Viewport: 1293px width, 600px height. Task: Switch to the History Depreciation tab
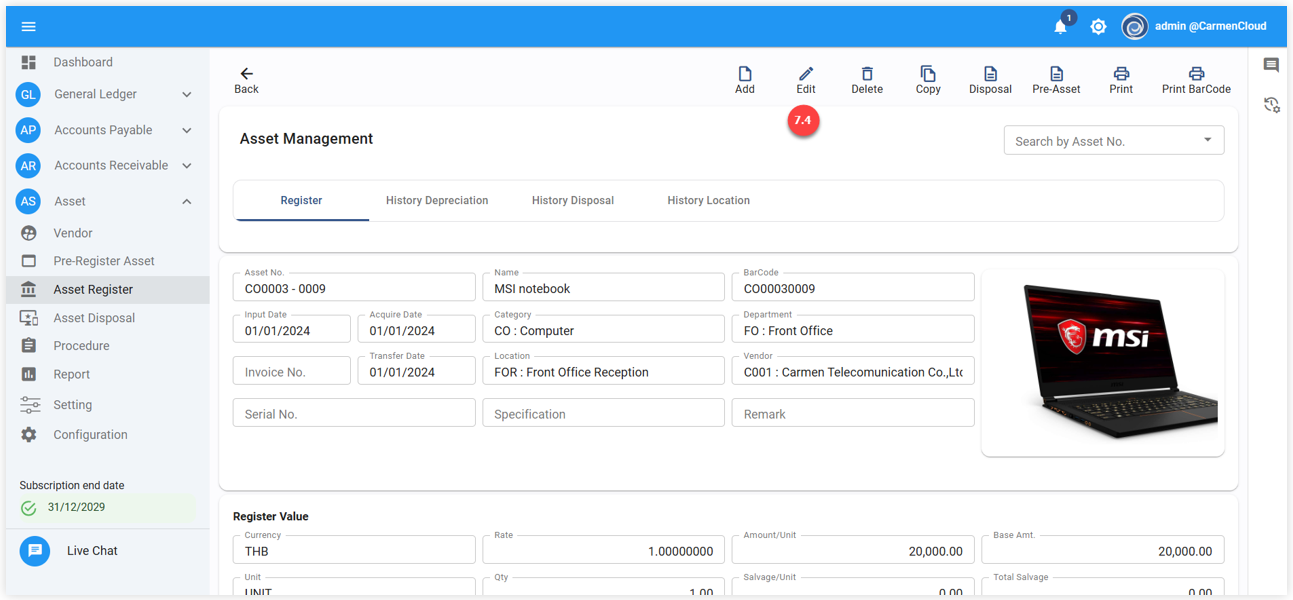(437, 200)
